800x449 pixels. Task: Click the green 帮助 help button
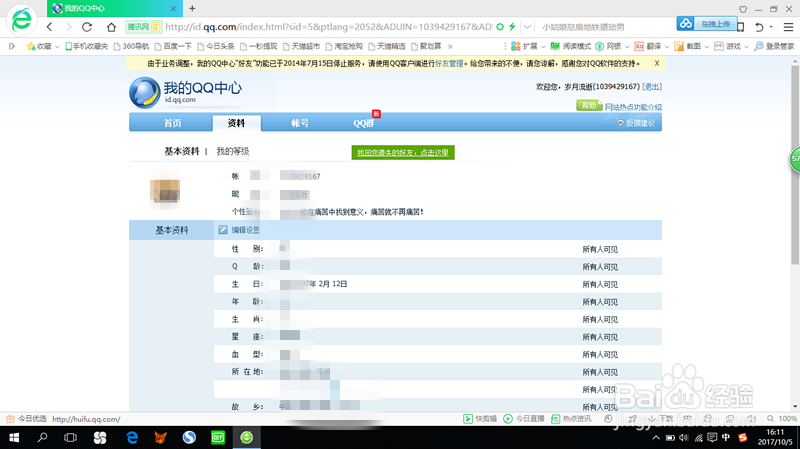click(x=589, y=106)
